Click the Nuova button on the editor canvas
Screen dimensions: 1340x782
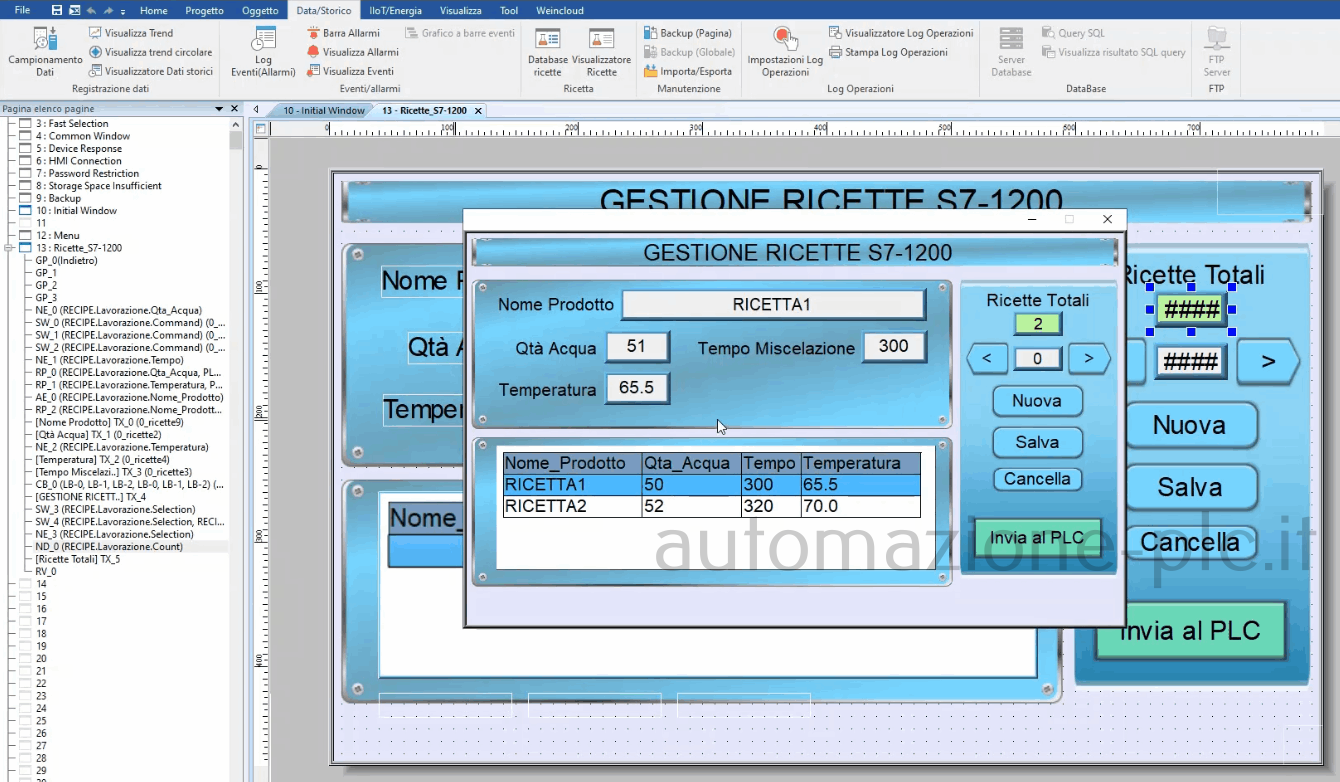[1190, 425]
